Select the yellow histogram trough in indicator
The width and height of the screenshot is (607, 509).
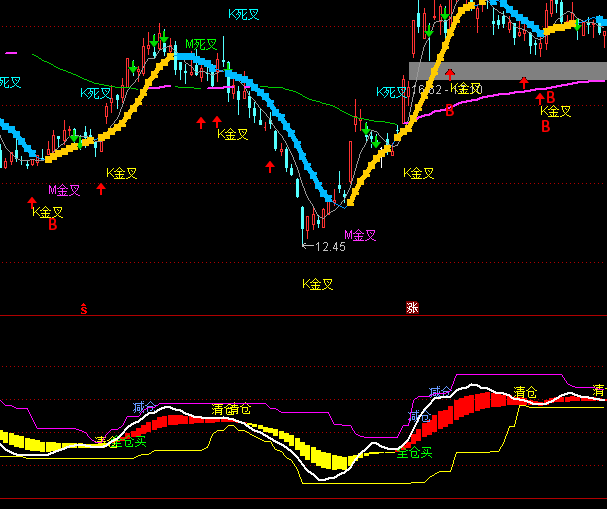pos(335,460)
